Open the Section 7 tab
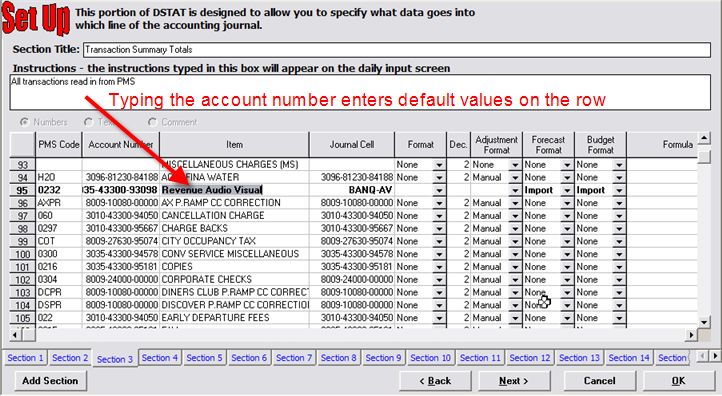 294,358
